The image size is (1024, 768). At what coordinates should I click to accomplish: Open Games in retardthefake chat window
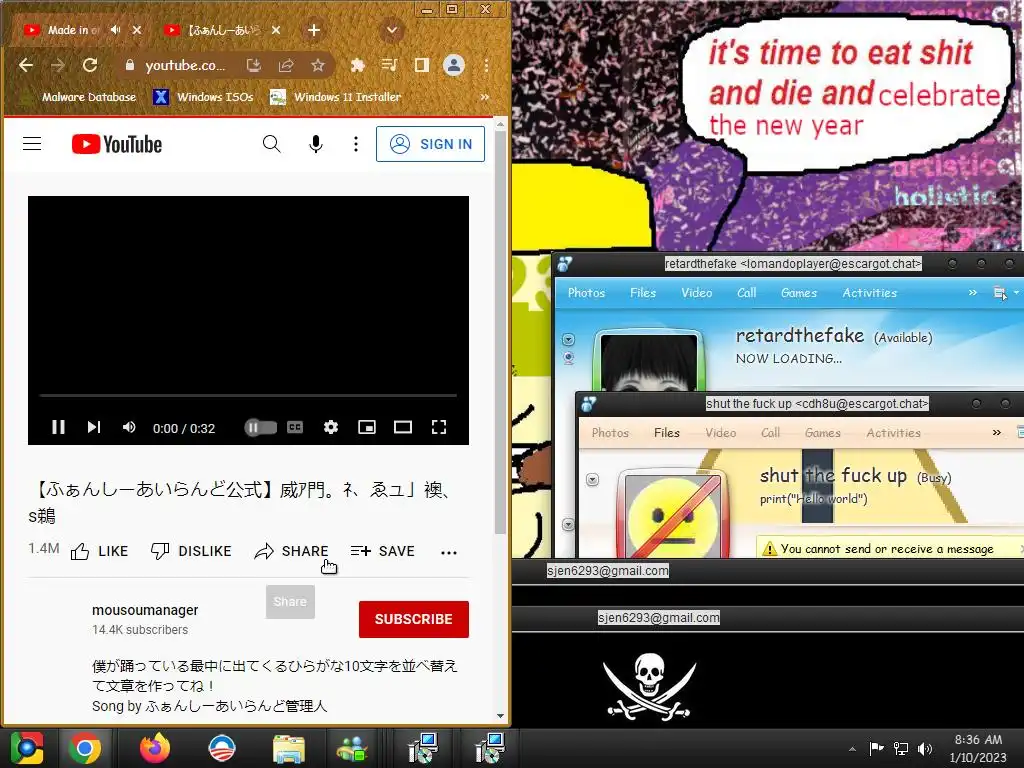click(x=799, y=293)
